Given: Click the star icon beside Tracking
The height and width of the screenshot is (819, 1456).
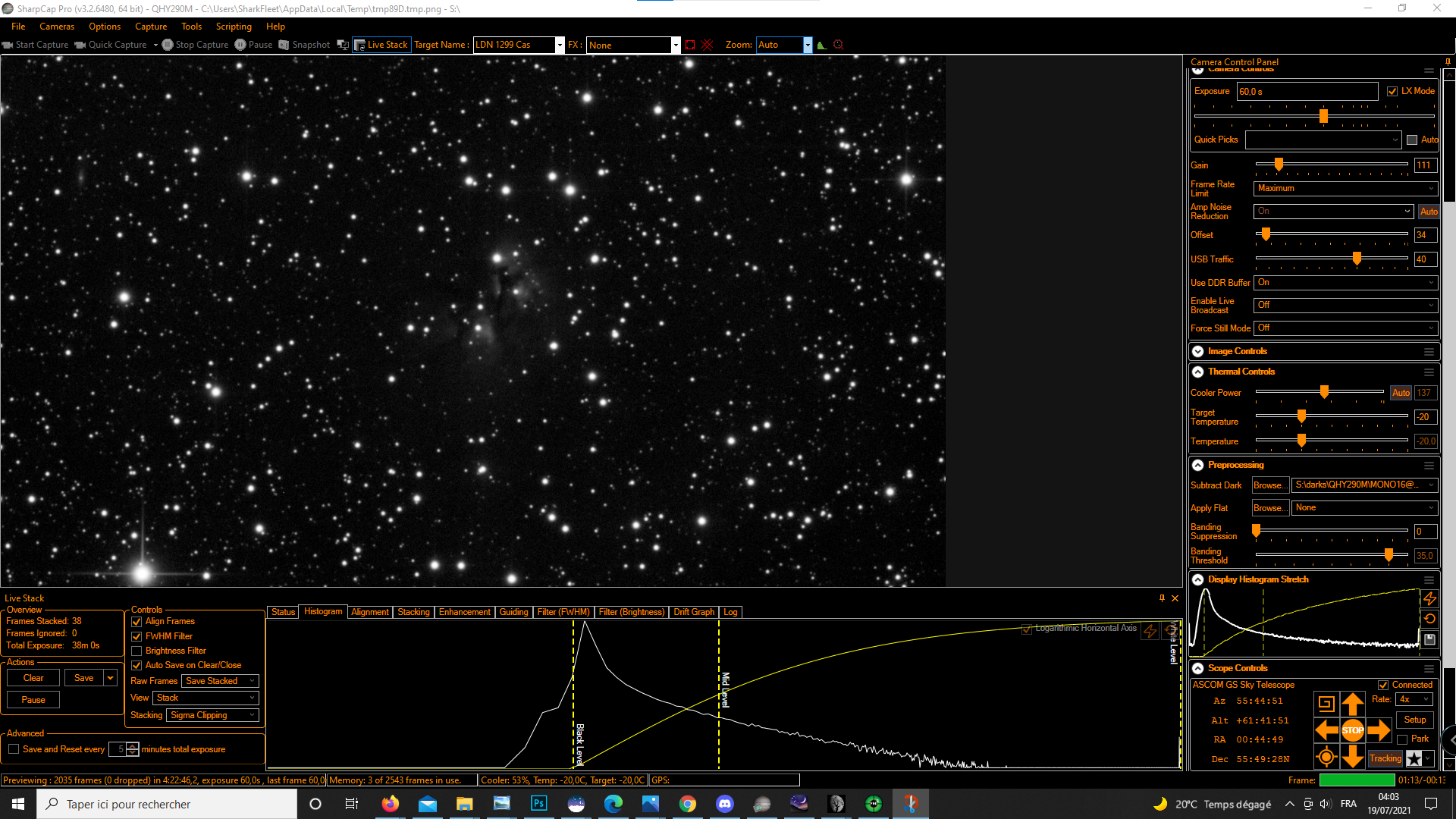Looking at the screenshot, I should click(1414, 758).
